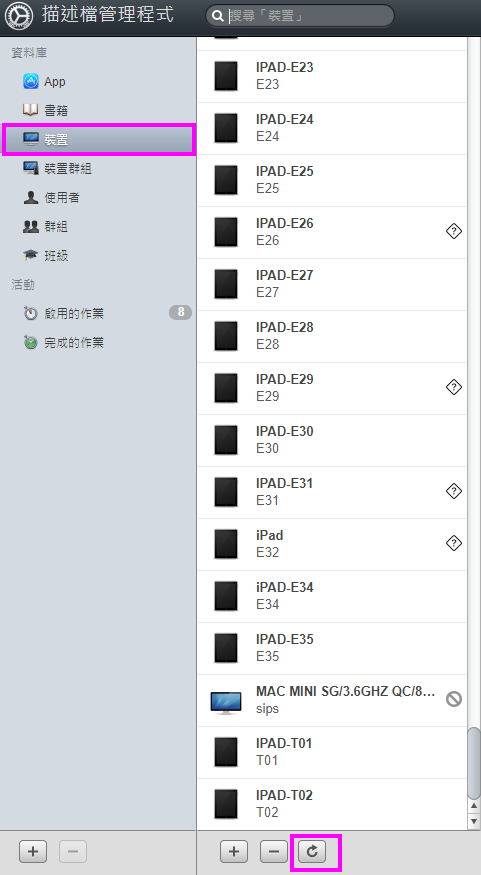This screenshot has height=875, width=481.
Task: Click the remove device minus button
Action: pyautogui.click(x=273, y=852)
